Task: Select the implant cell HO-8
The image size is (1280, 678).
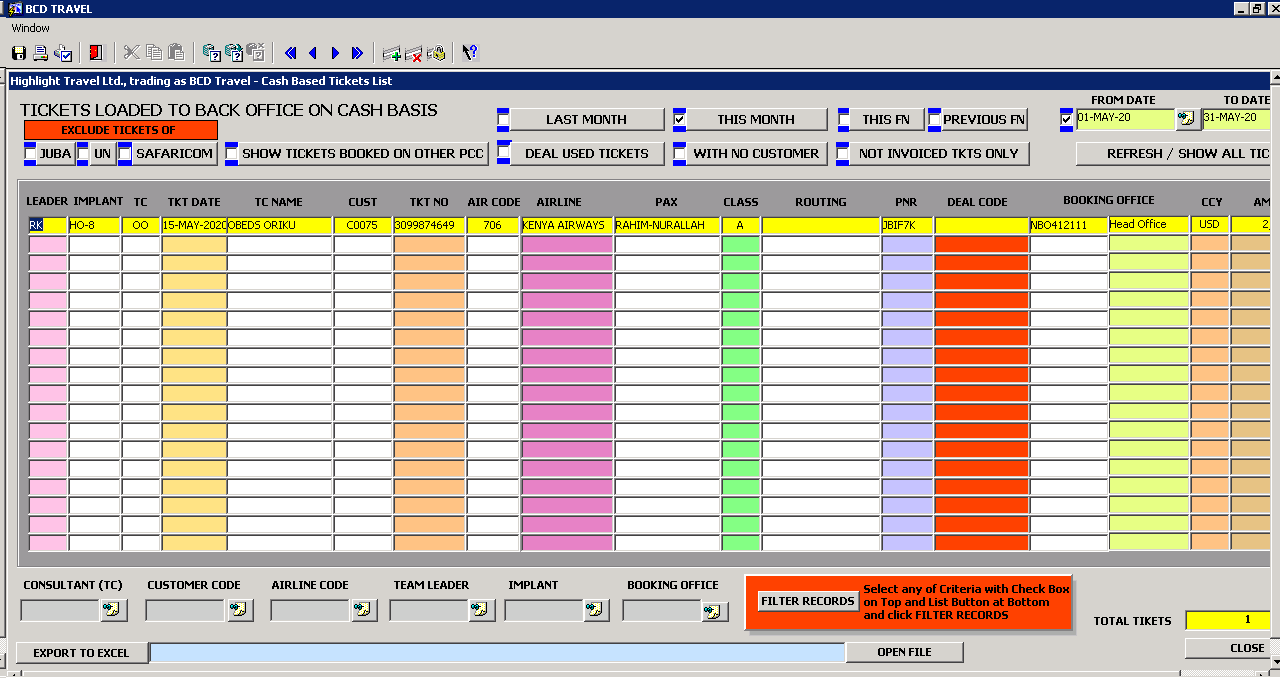Action: point(94,226)
